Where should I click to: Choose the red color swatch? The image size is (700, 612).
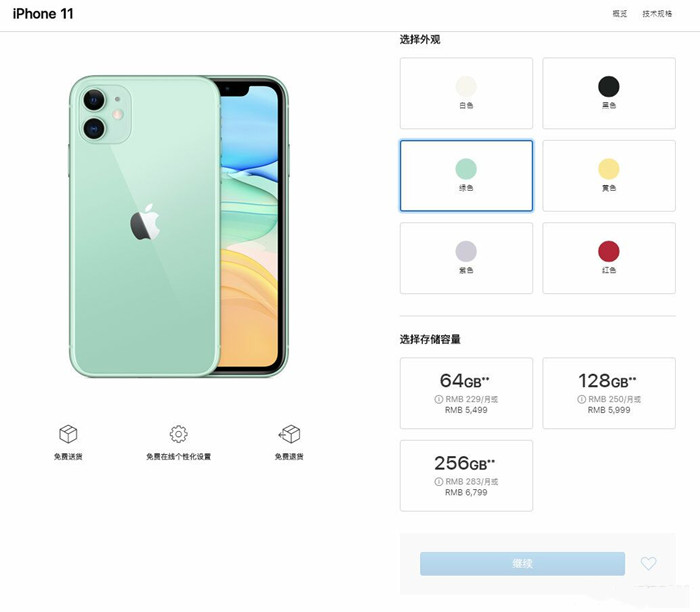[609, 258]
